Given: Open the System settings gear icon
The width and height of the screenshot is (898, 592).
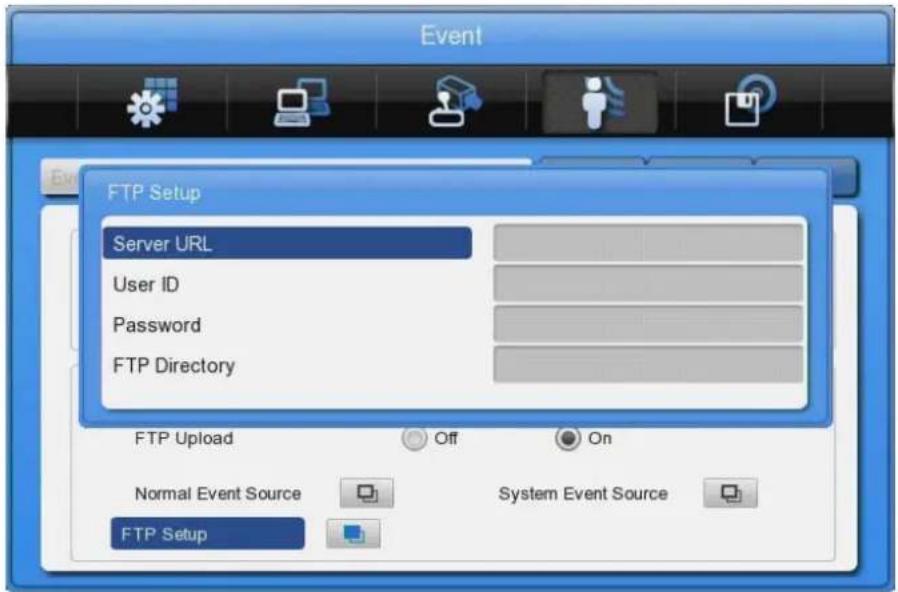Looking at the screenshot, I should 152,102.
